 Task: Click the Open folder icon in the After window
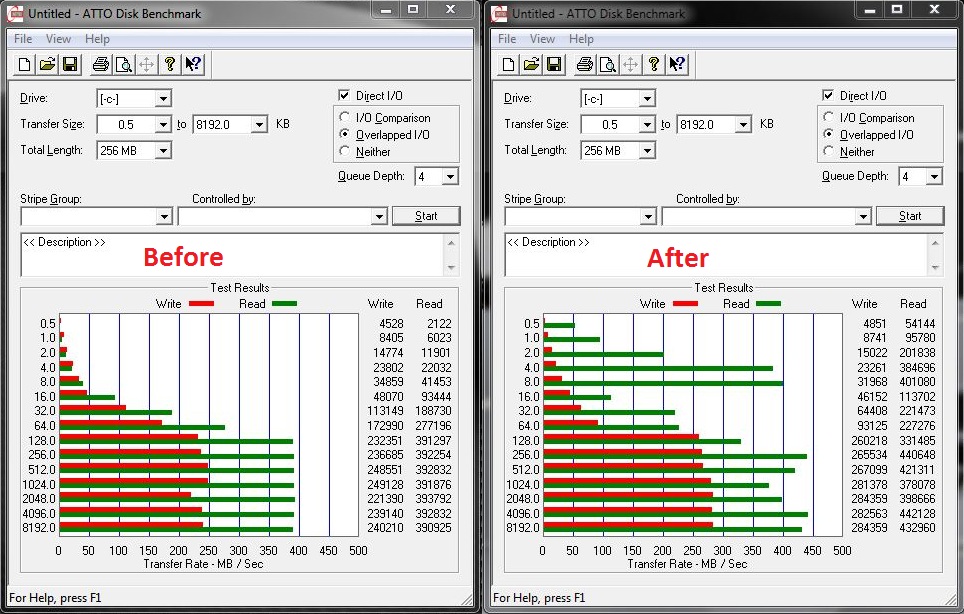(x=531, y=64)
